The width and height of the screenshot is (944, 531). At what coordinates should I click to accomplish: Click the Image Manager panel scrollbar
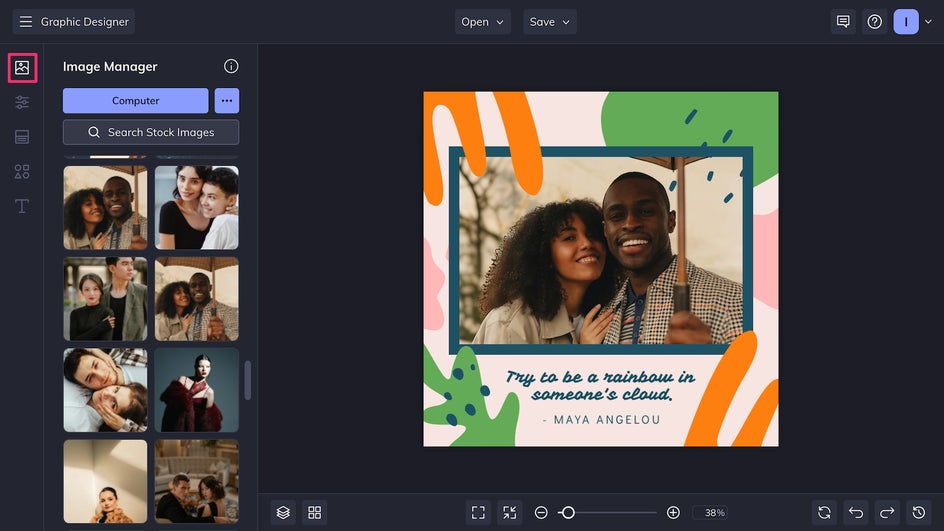pyautogui.click(x=247, y=380)
